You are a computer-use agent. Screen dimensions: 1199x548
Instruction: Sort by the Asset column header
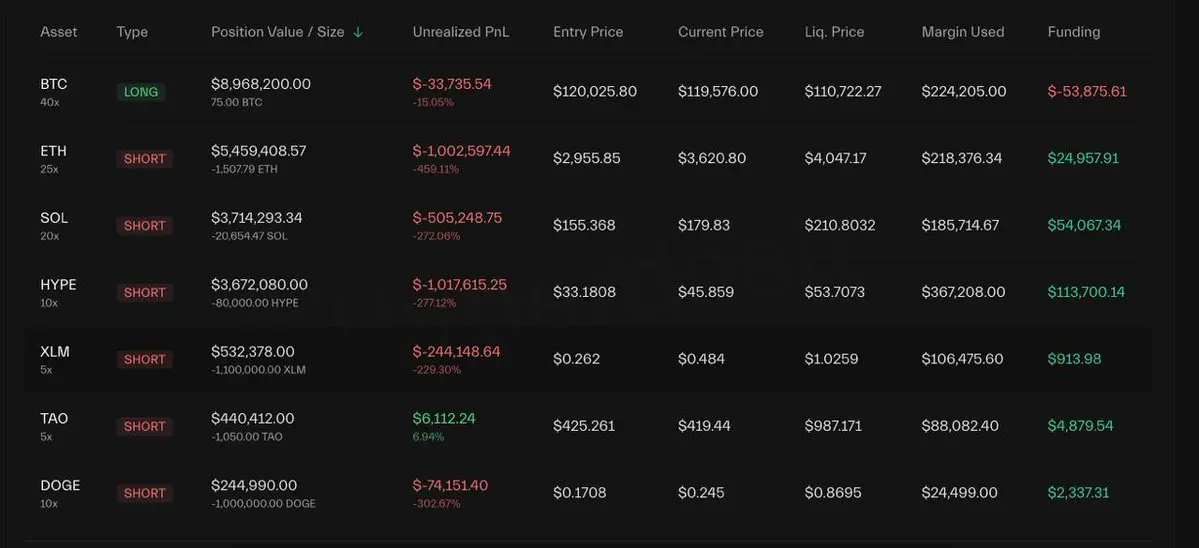58,32
